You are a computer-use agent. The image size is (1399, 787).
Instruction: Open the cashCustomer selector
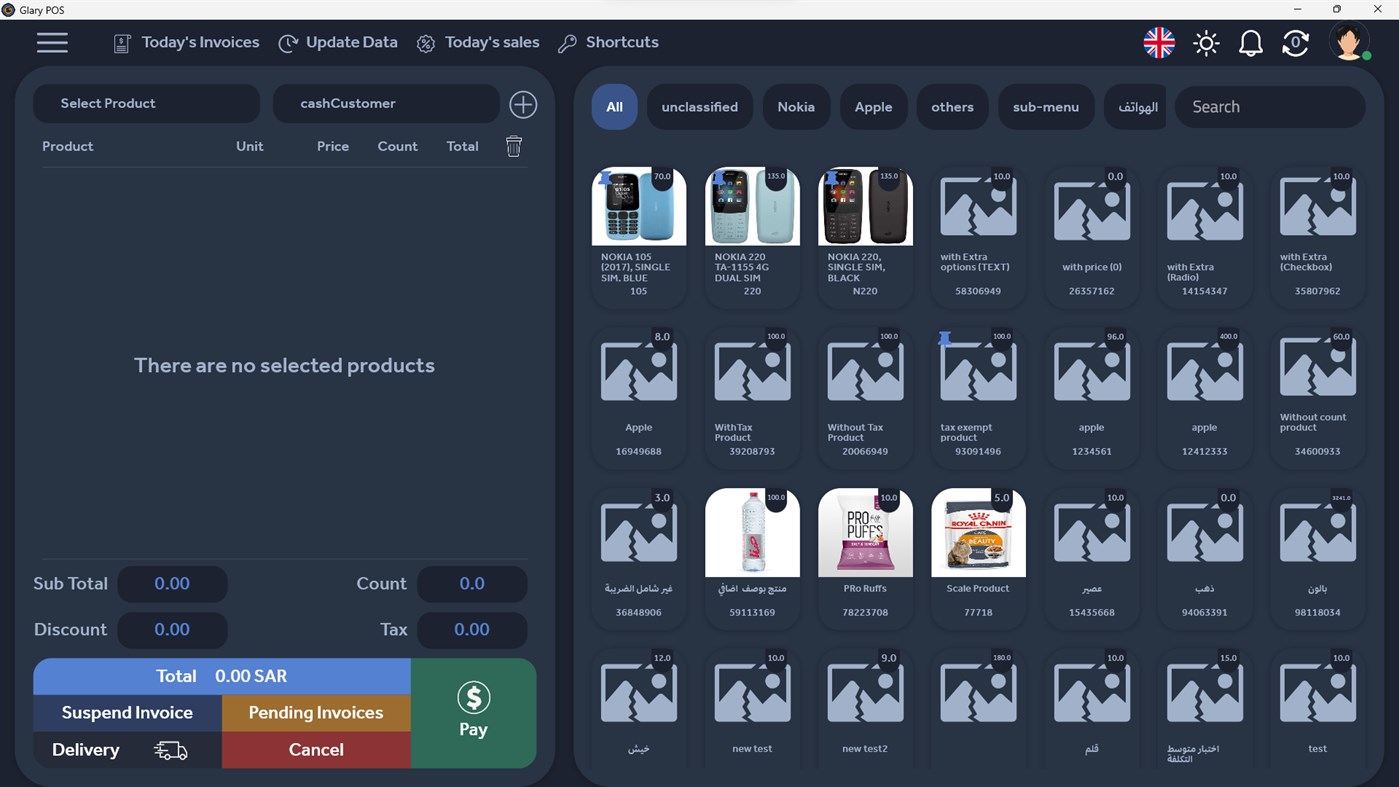point(385,103)
